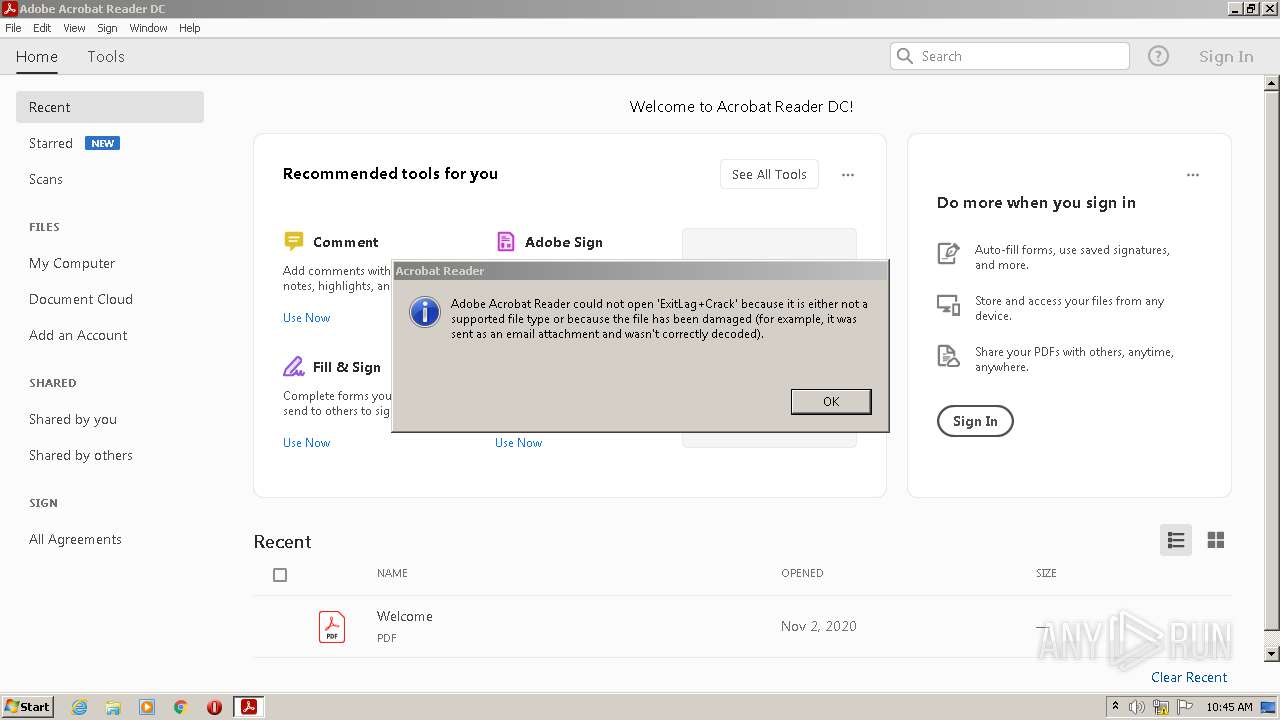Screen dimensions: 1280x720
Task: Tick the select-all checkbox in Recent list
Action: (280, 575)
